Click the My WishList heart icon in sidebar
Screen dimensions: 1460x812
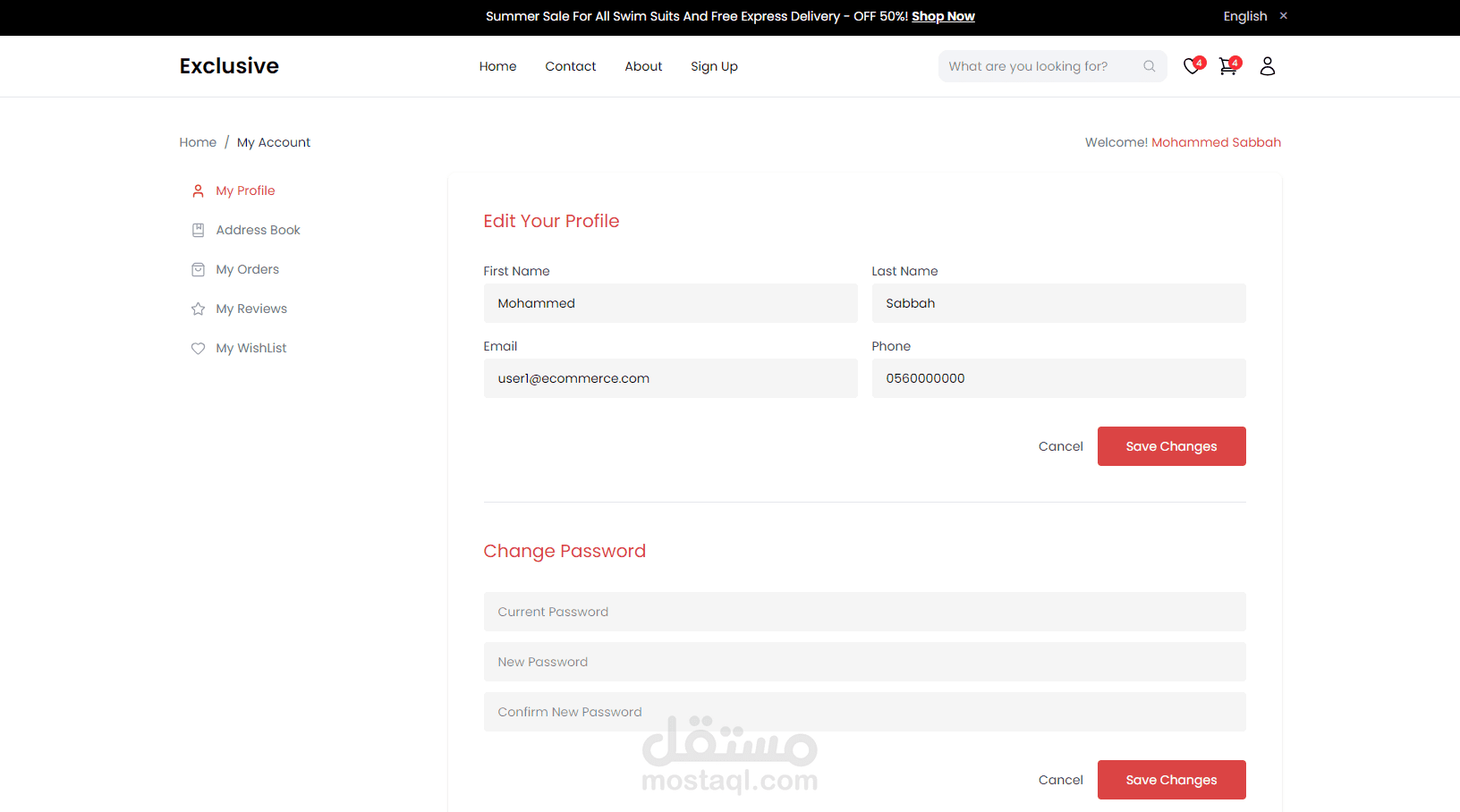(x=199, y=349)
